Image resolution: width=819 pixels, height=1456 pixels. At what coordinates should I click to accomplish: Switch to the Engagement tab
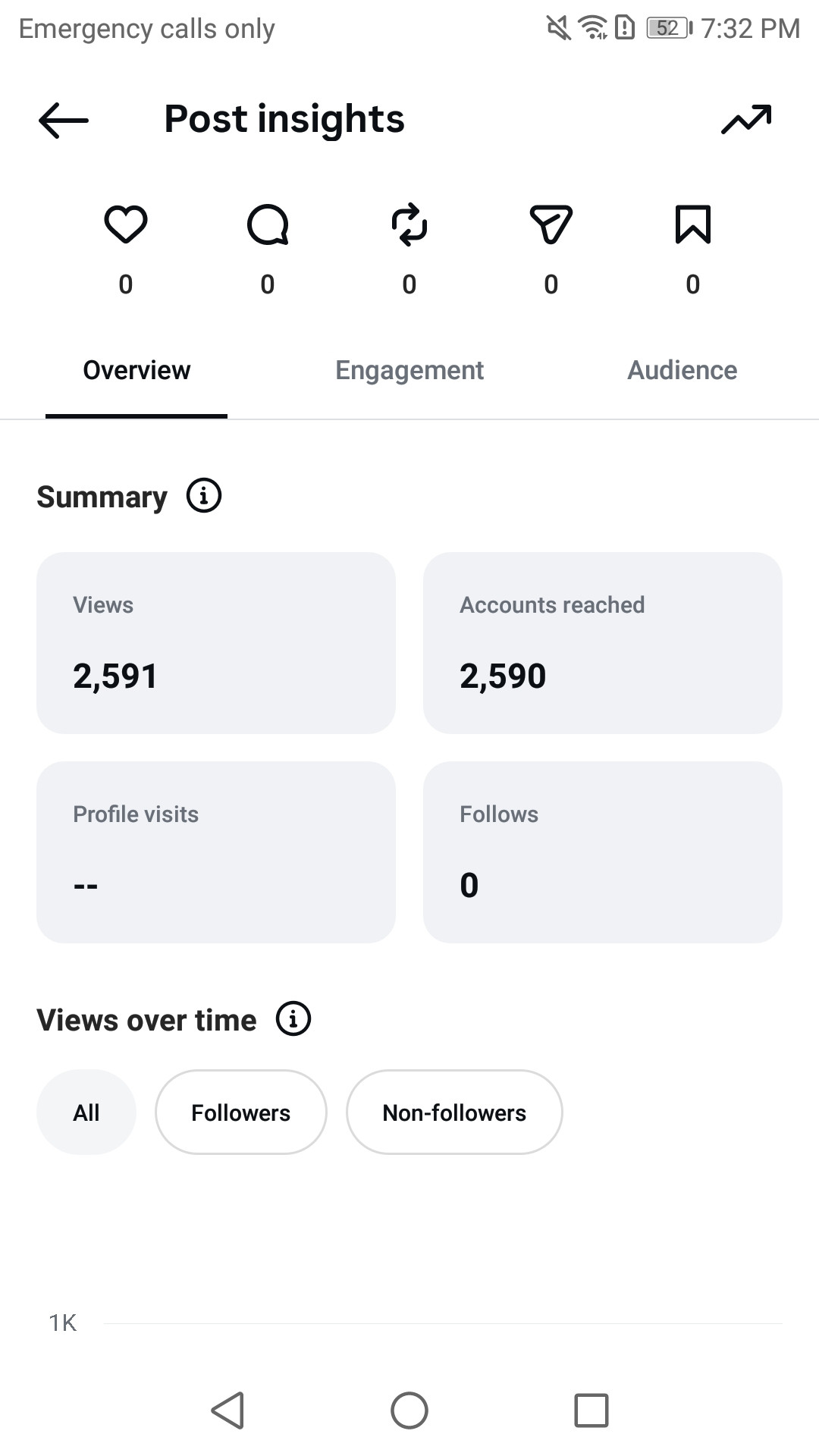click(409, 370)
